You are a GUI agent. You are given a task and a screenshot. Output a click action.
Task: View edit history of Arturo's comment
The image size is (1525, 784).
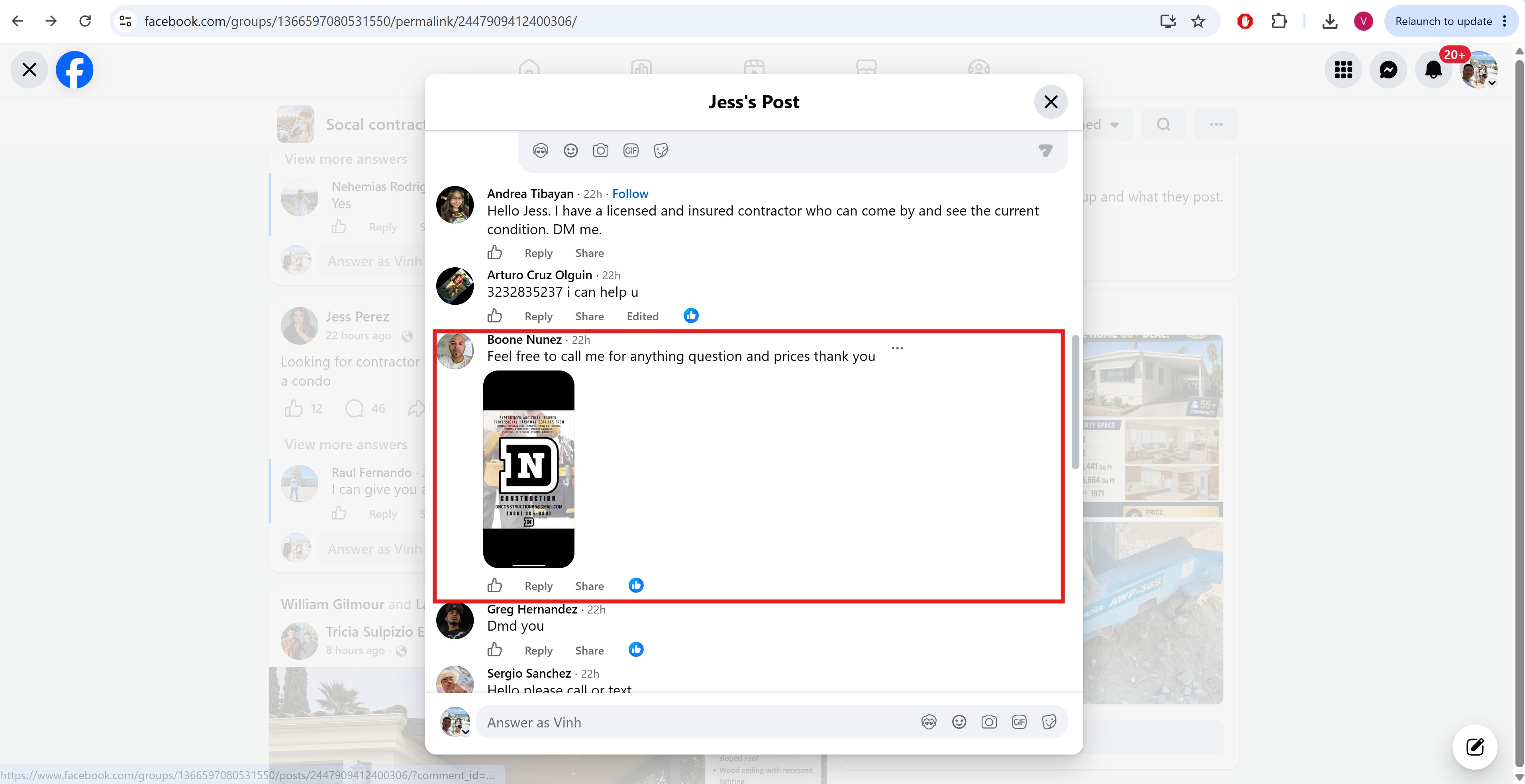click(x=642, y=316)
